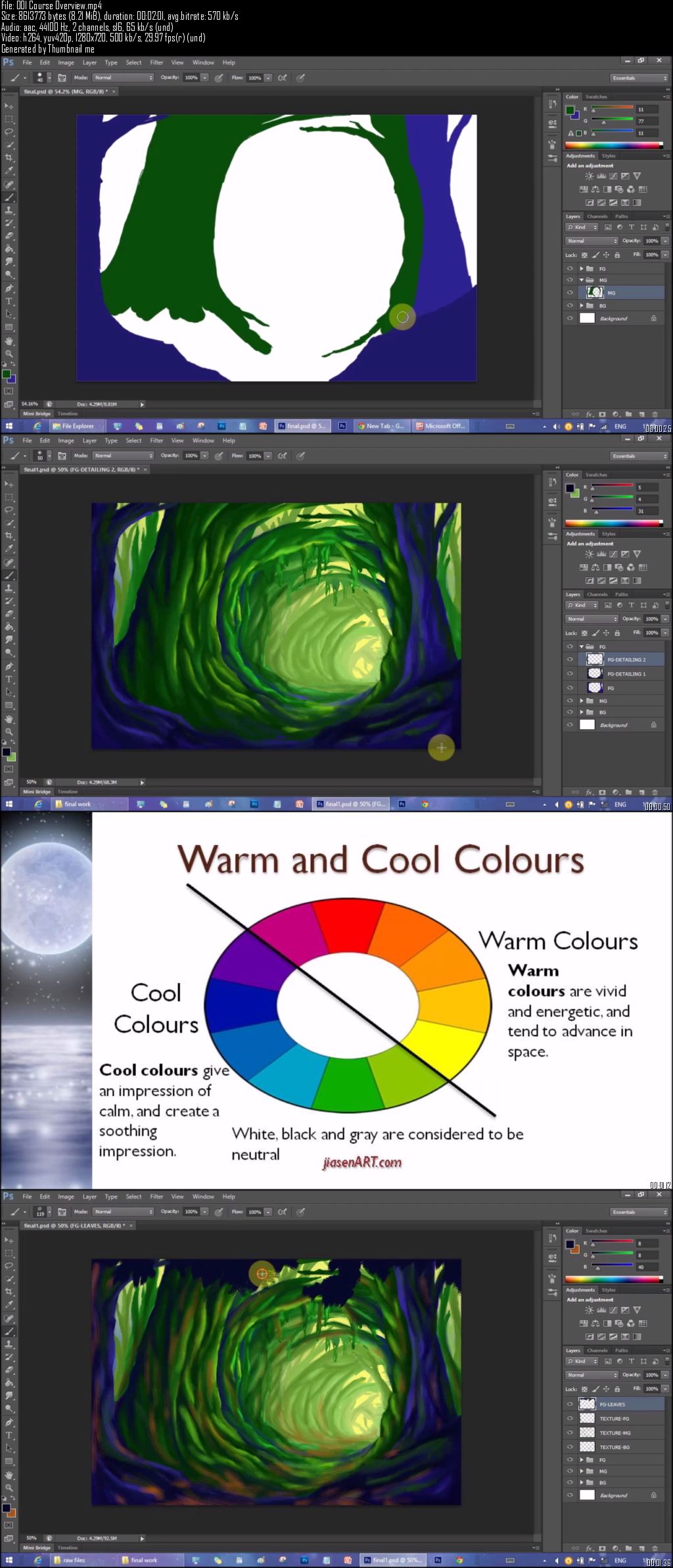
Task: Choose Eyedropper tool in final.psd 54.2% frame
Action: 9,171
